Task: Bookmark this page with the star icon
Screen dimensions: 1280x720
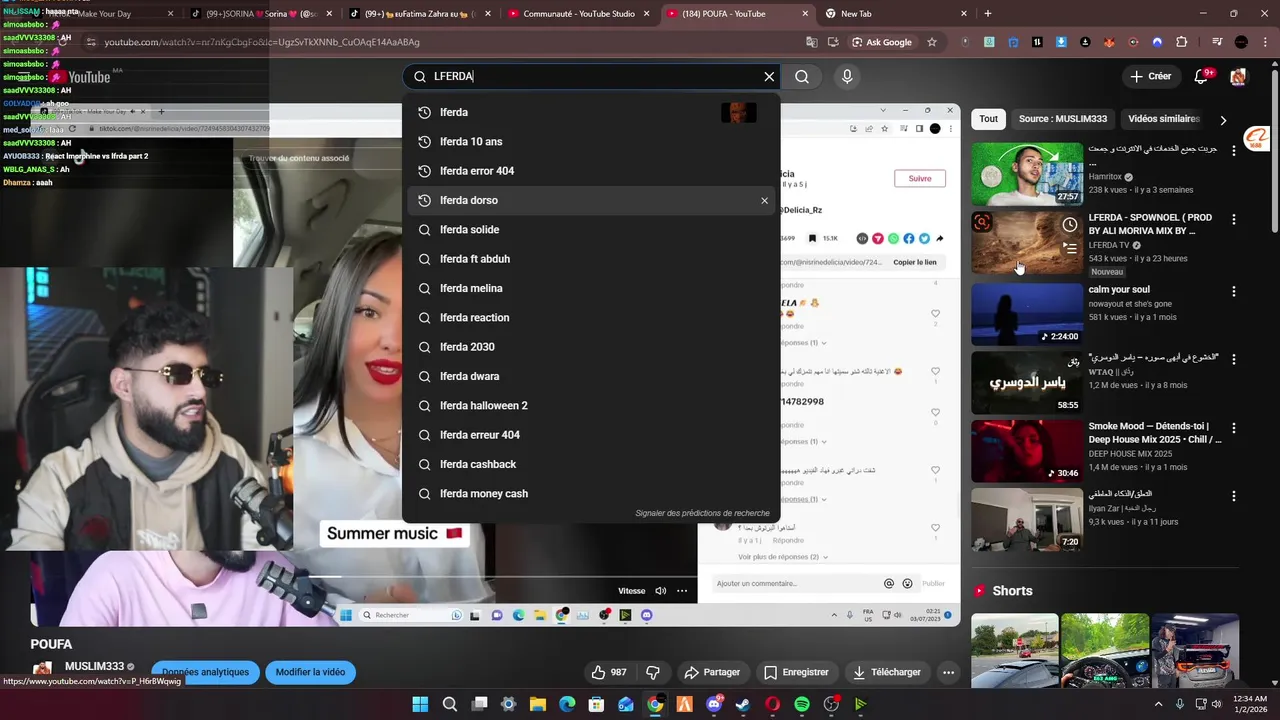Action: [x=932, y=42]
